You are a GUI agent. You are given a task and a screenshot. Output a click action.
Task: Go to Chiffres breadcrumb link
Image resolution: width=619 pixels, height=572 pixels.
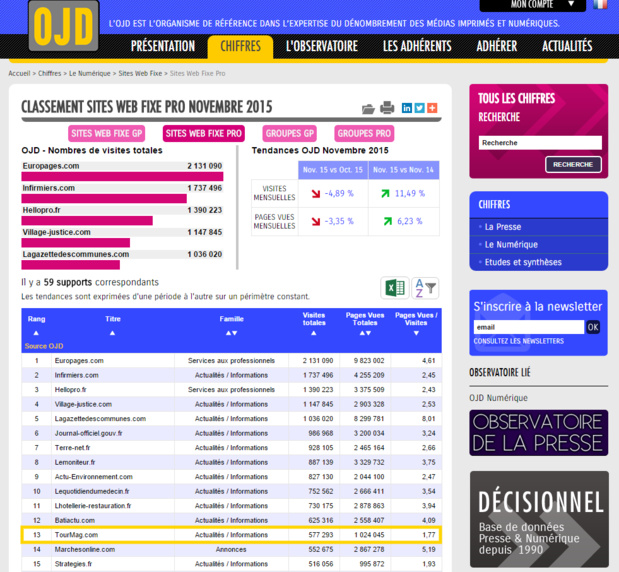click(50, 73)
